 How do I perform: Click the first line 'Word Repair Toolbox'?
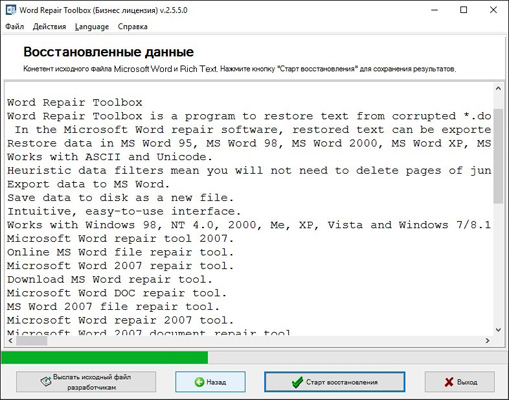click(75, 103)
